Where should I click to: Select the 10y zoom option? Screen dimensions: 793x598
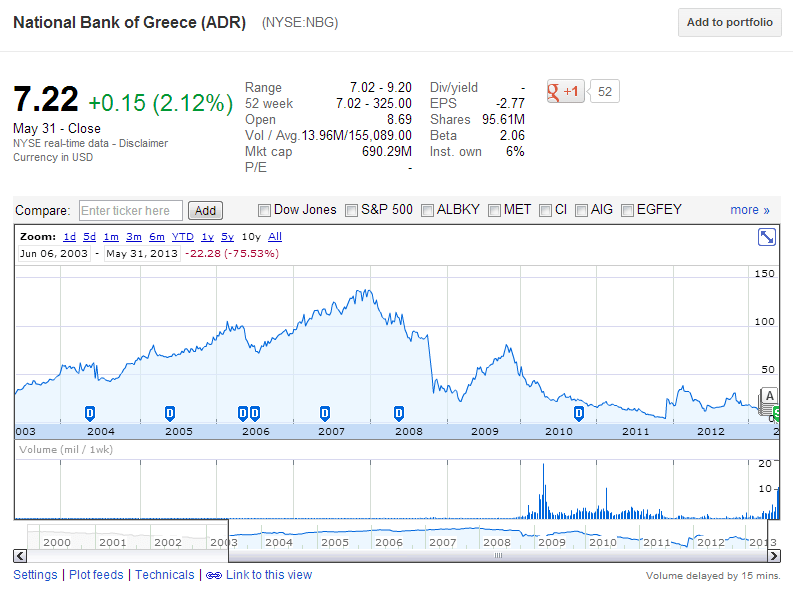(251, 237)
